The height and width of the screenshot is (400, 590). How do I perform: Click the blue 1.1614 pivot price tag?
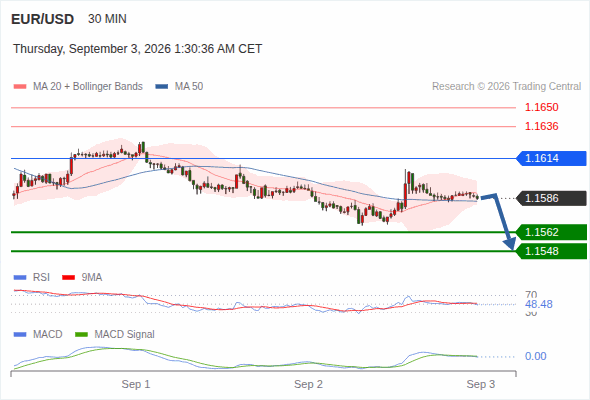tap(551, 158)
